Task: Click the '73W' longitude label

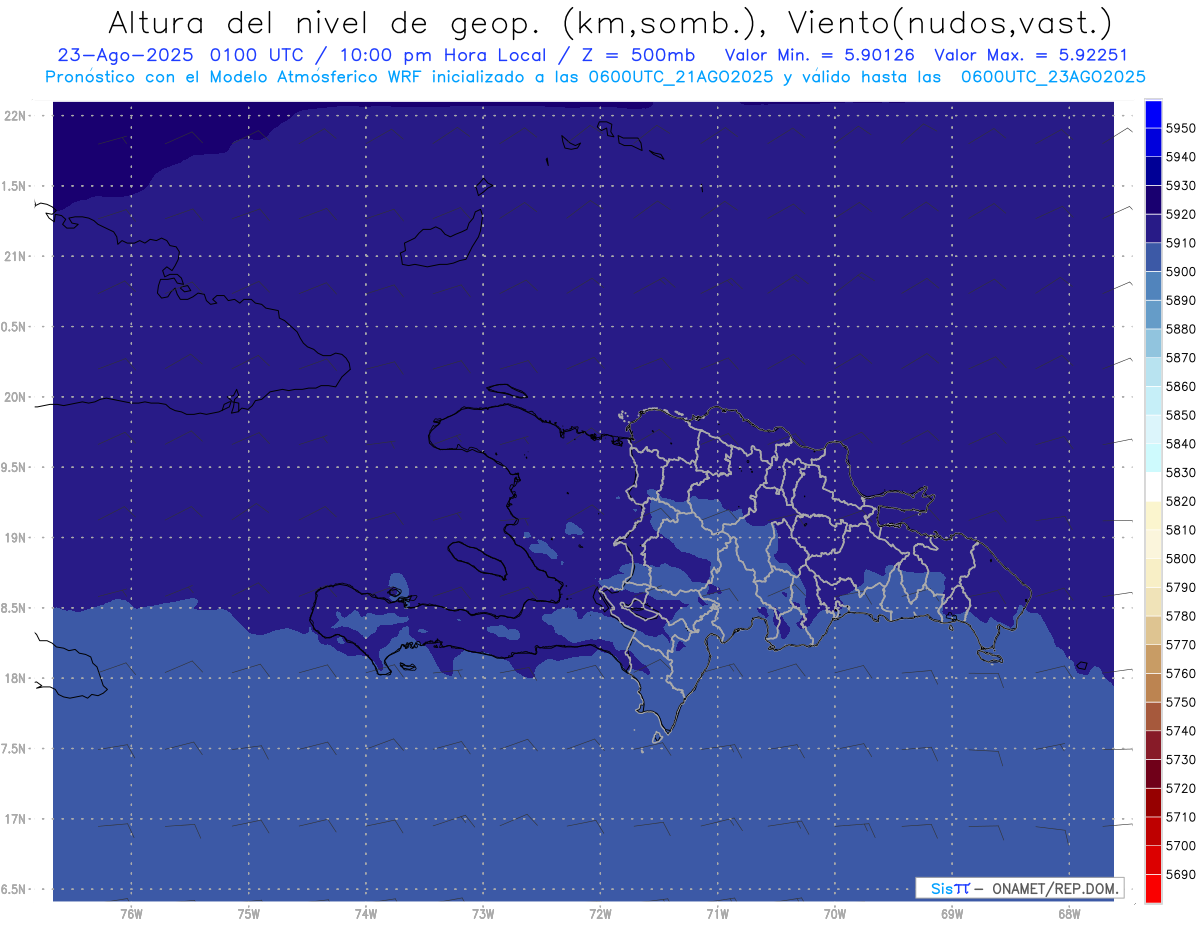Action: pyautogui.click(x=483, y=914)
